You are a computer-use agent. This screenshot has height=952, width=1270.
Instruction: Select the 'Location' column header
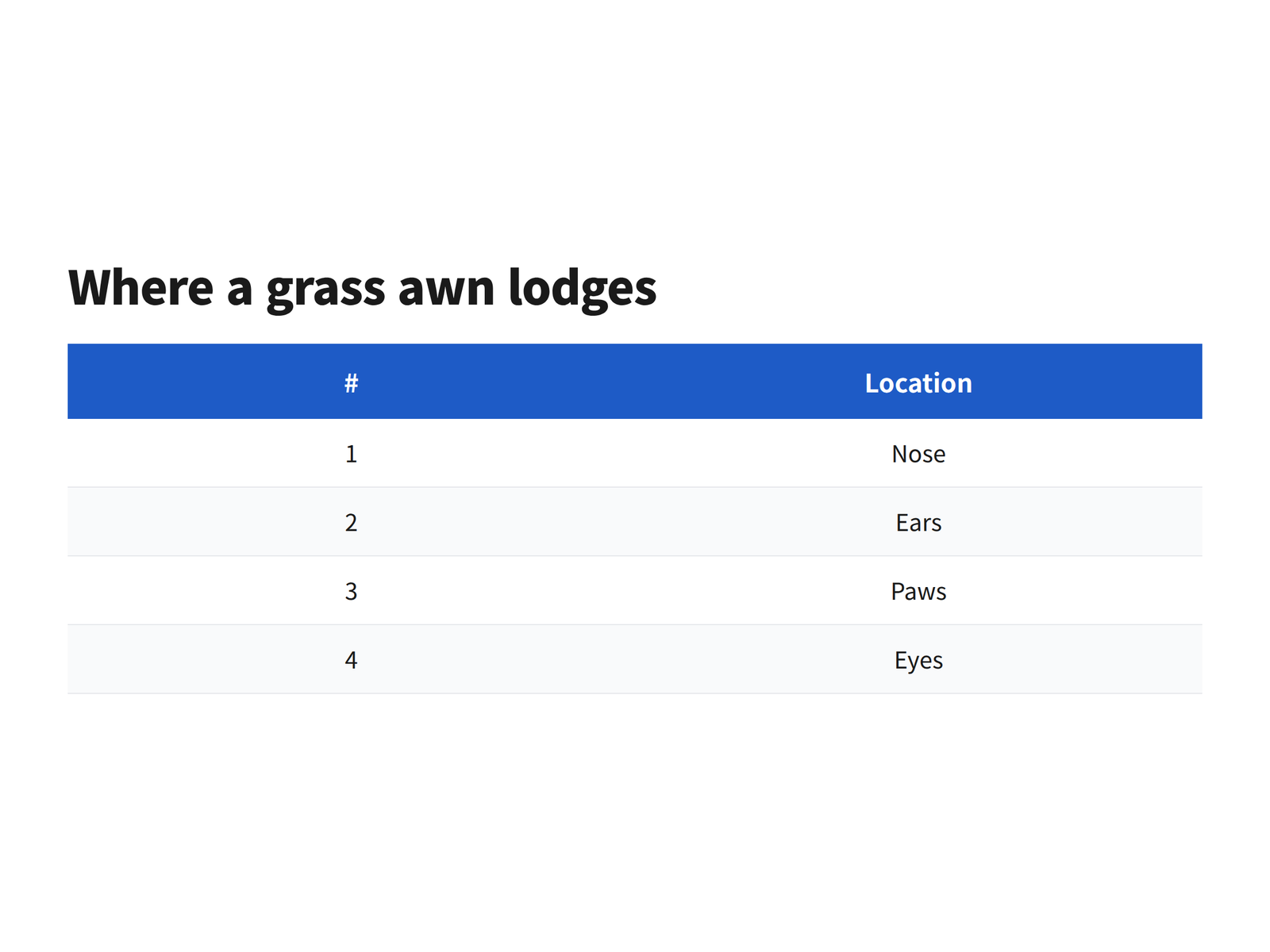click(x=918, y=383)
